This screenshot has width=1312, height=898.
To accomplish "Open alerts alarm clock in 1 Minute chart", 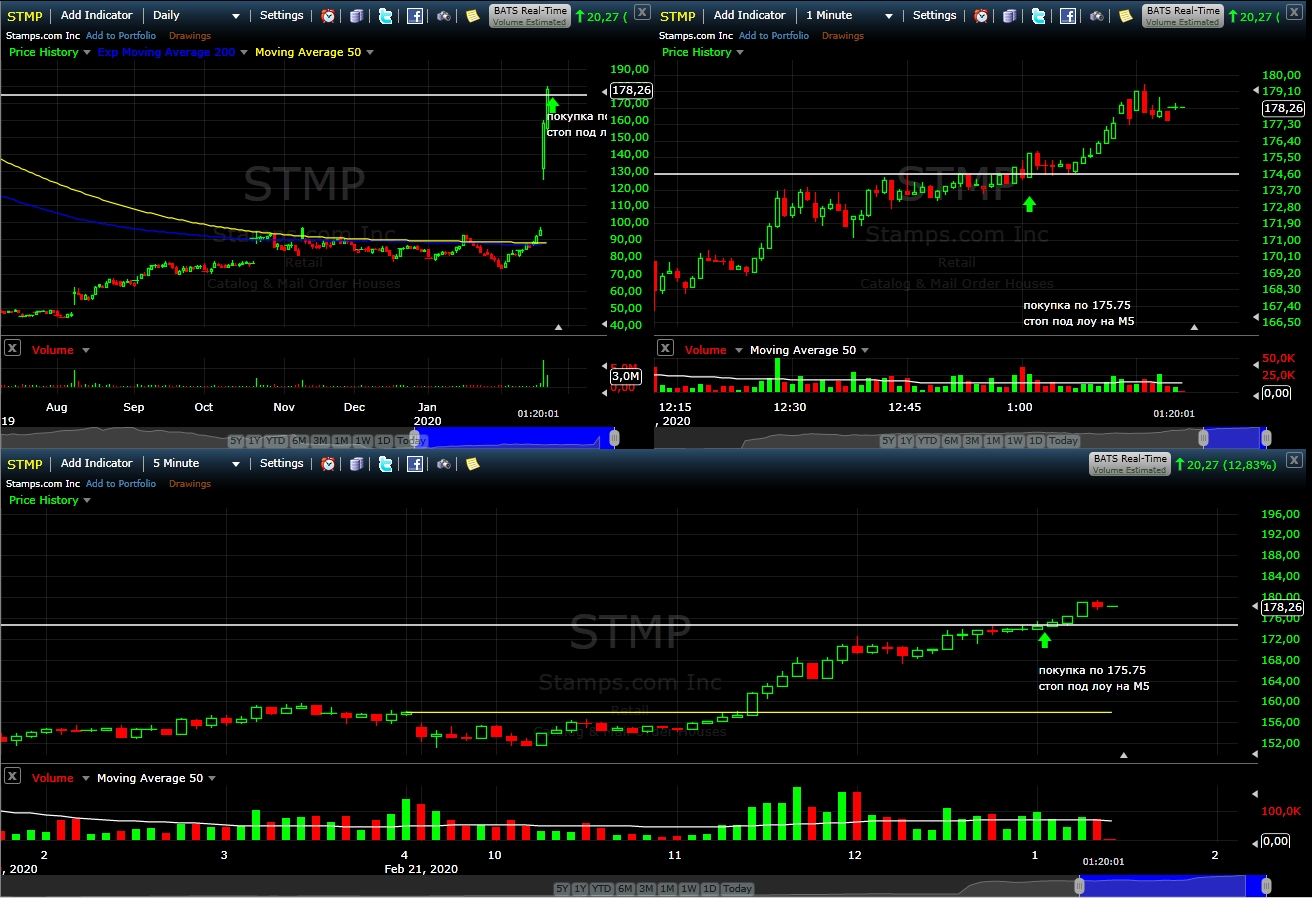I will pos(981,16).
